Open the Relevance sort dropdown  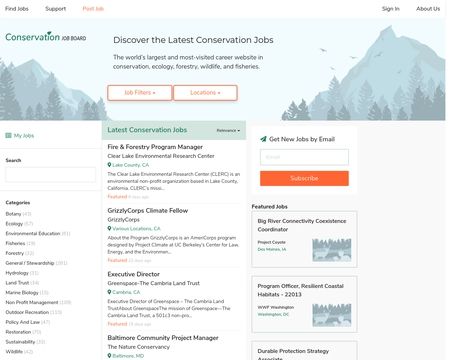pos(228,130)
